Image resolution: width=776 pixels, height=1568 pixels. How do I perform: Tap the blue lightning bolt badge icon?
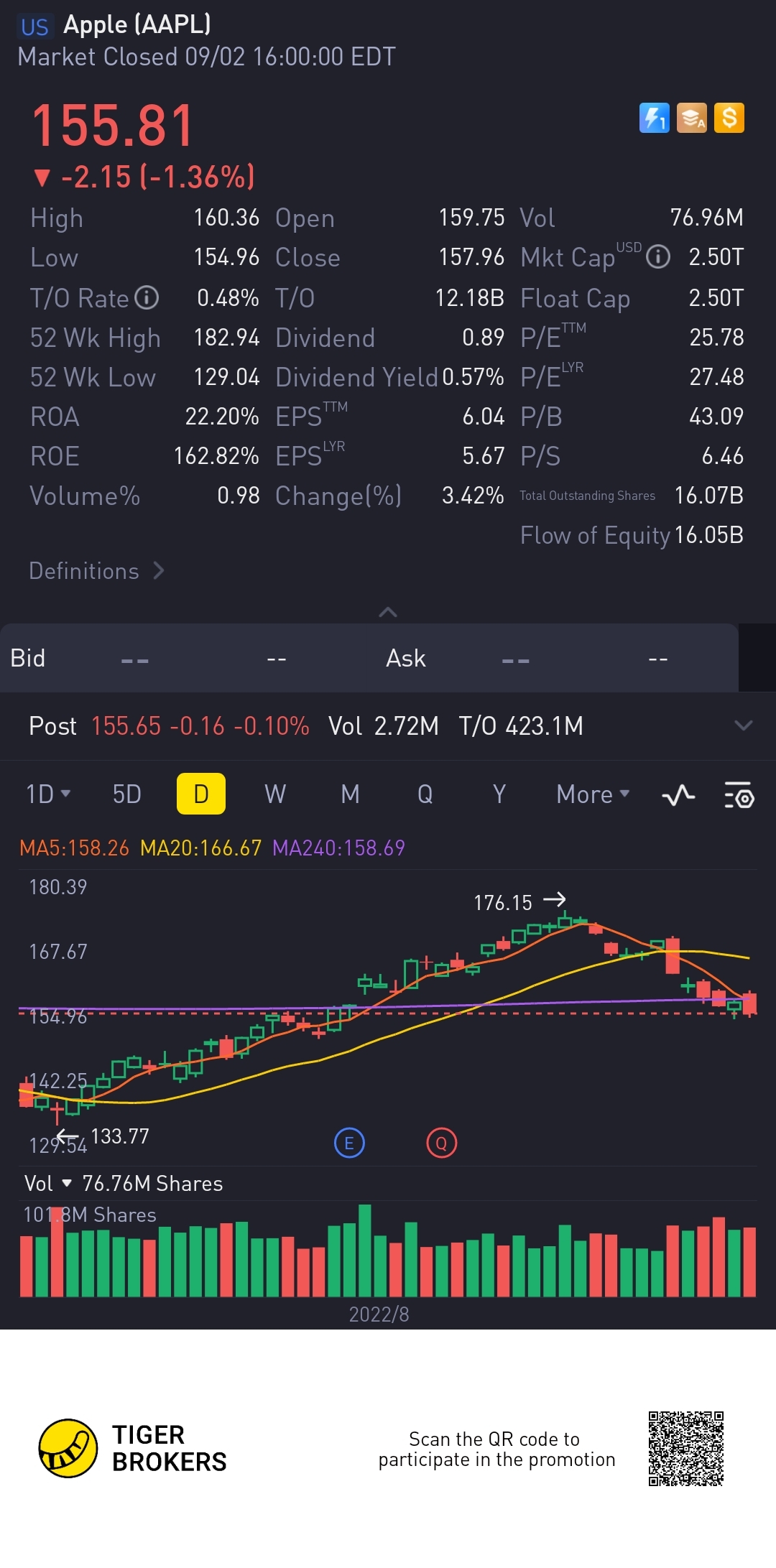coord(655,118)
